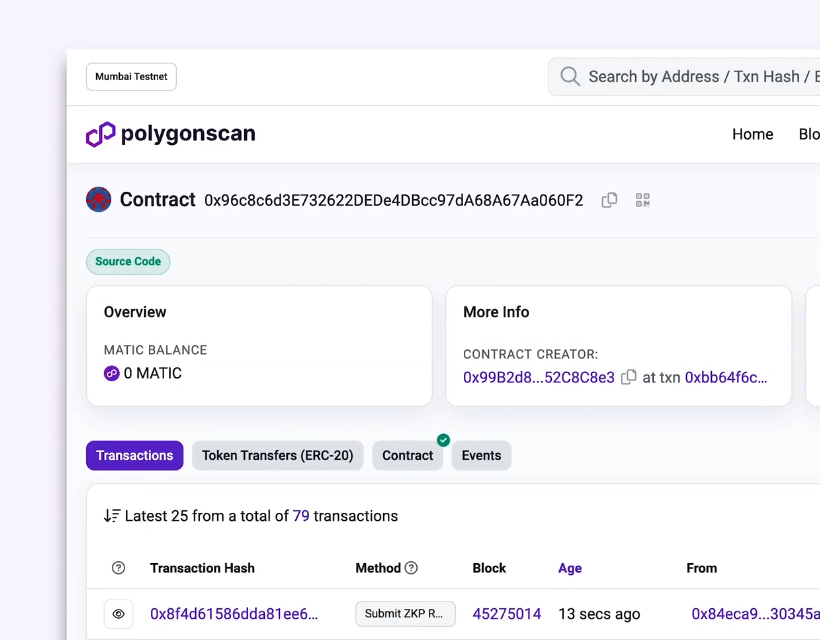820x640 pixels.
Task: Open creation transaction 0xbb64f6c link
Action: 726,378
